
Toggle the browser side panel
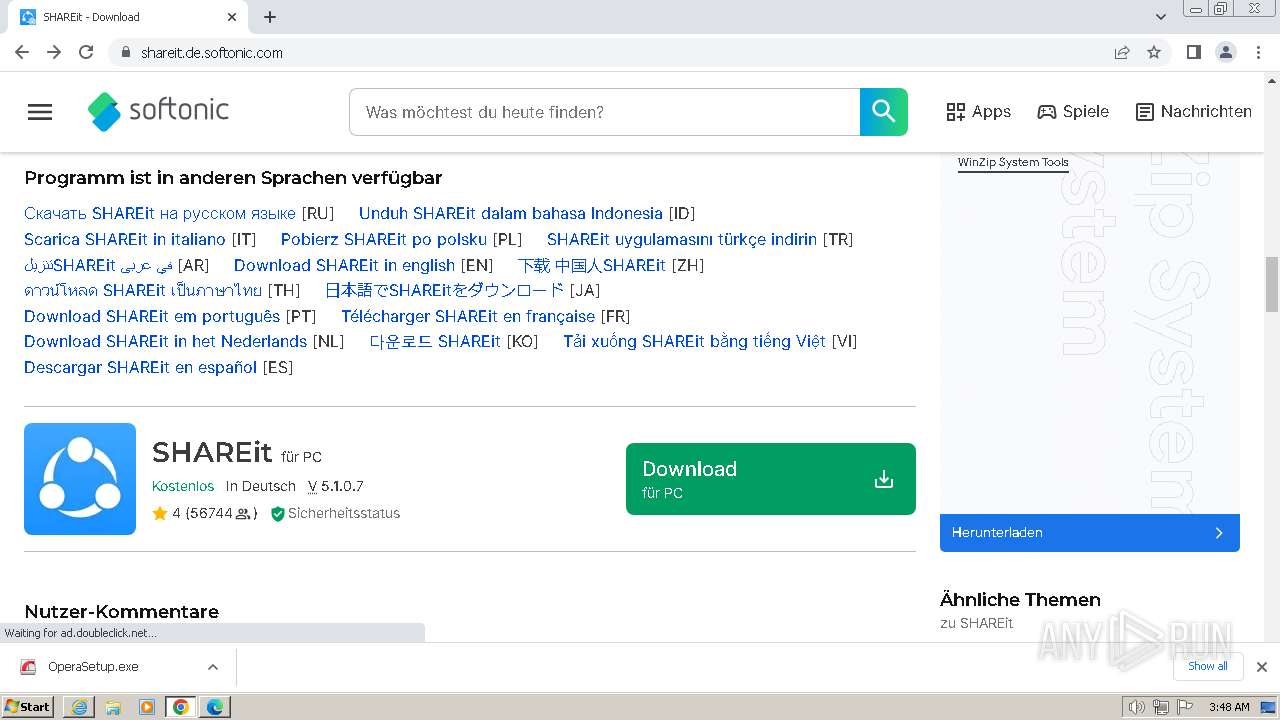(x=1193, y=53)
